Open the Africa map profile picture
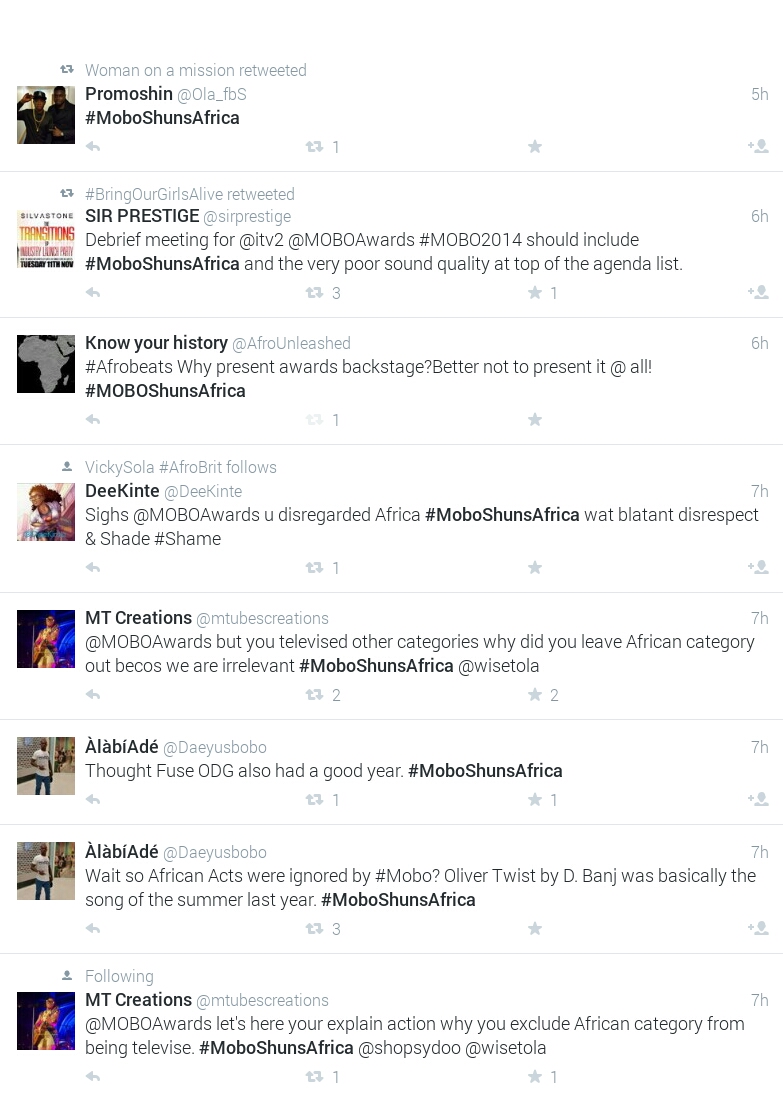The image size is (783, 1101). pos(46,364)
